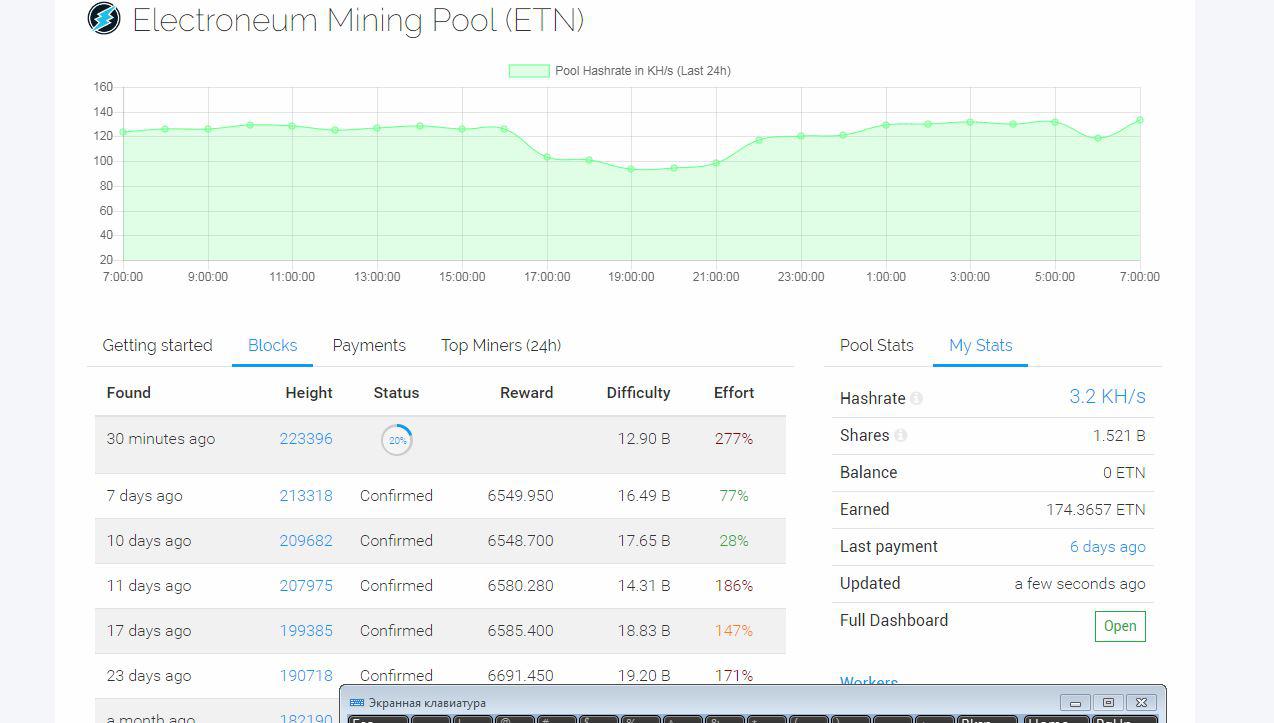Screen dimensions: 1274x723
Task: Switch to the Payments tab
Action: click(369, 345)
